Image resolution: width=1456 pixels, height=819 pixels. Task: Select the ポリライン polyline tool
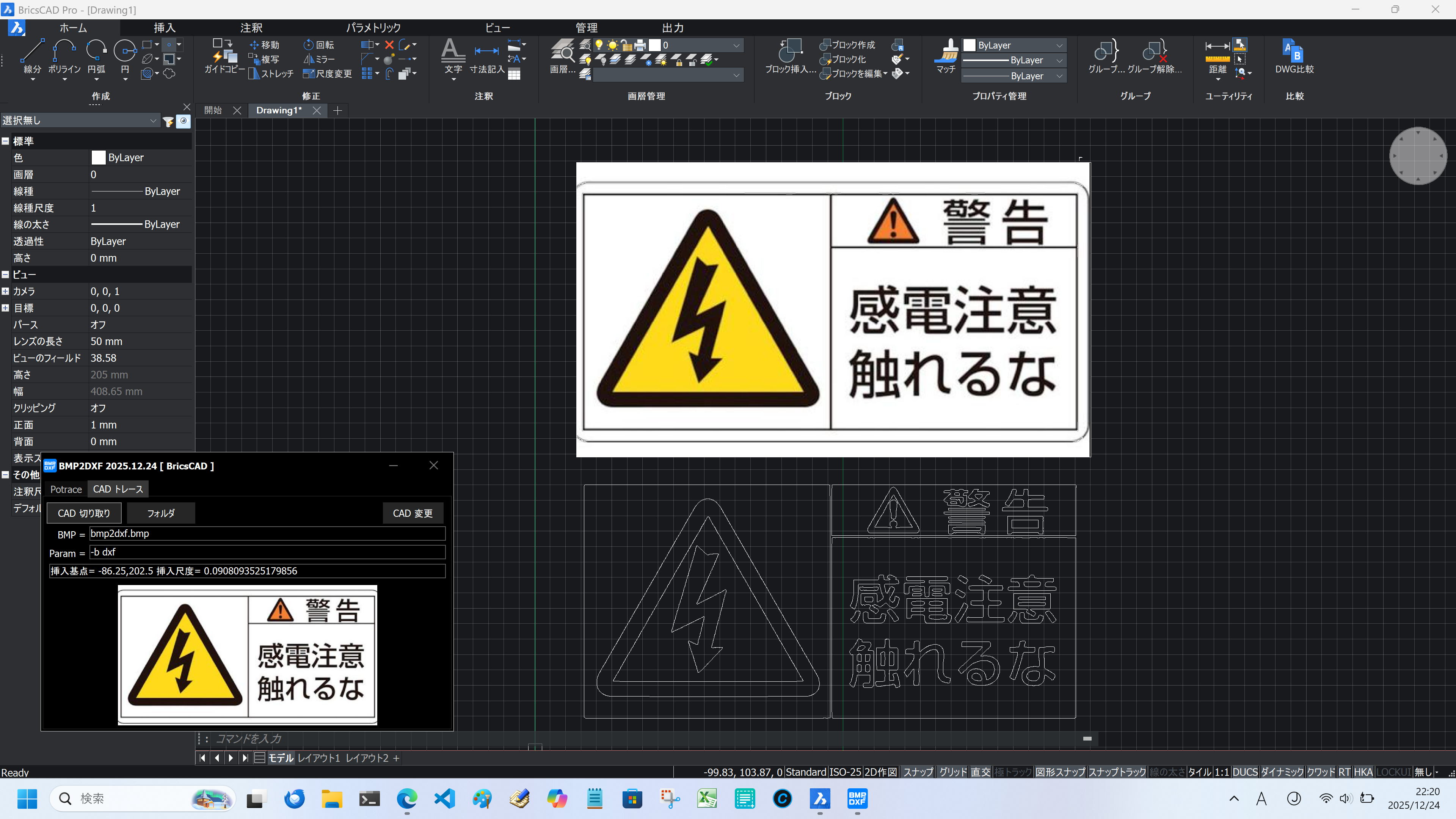(x=64, y=52)
